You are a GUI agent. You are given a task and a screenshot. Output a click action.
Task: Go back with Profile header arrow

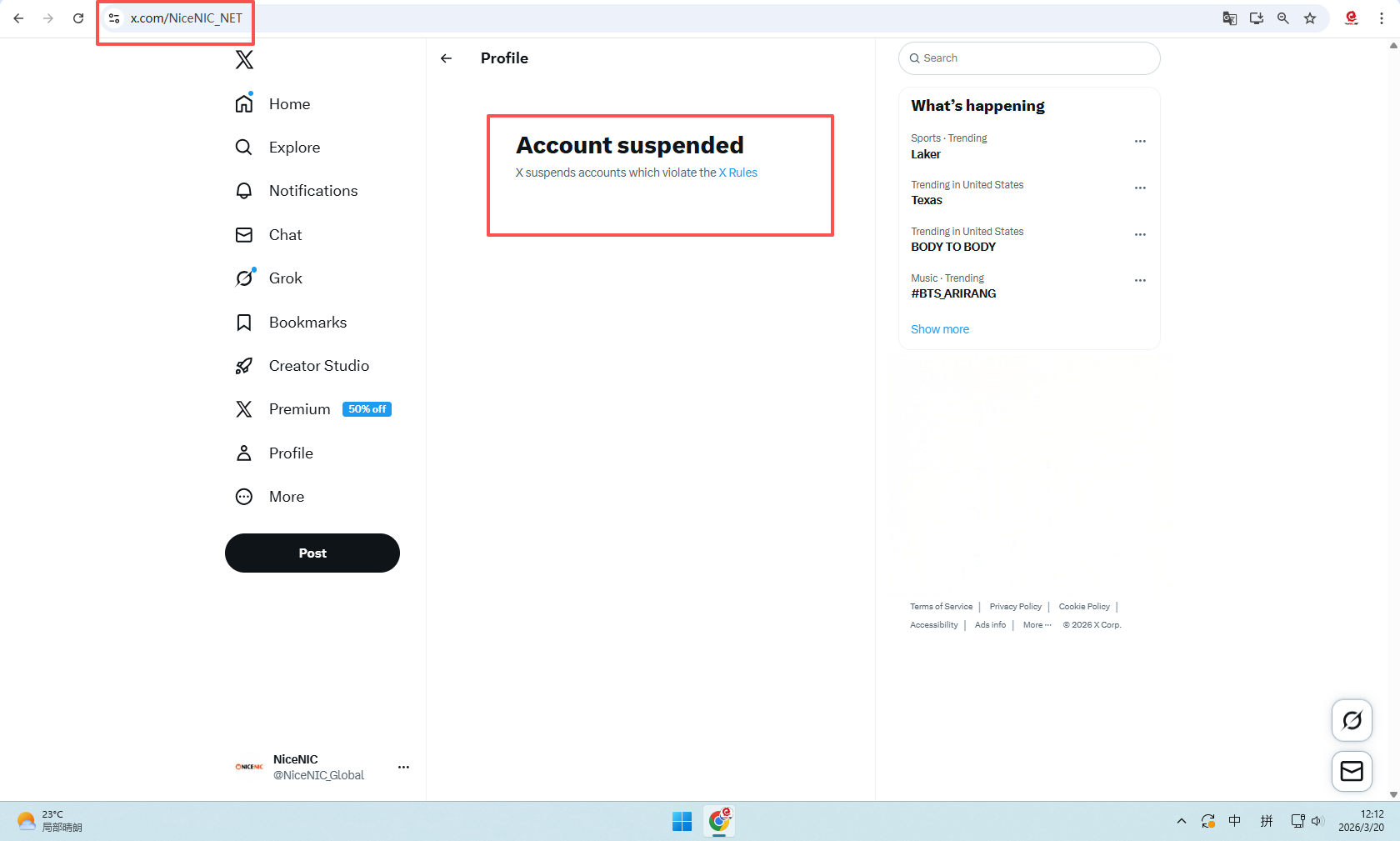click(x=447, y=58)
